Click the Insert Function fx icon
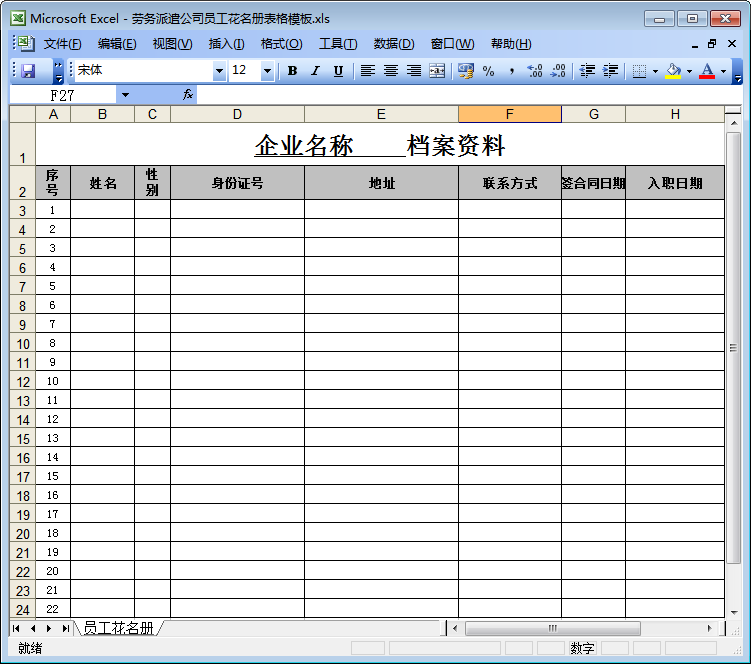 [x=187, y=95]
